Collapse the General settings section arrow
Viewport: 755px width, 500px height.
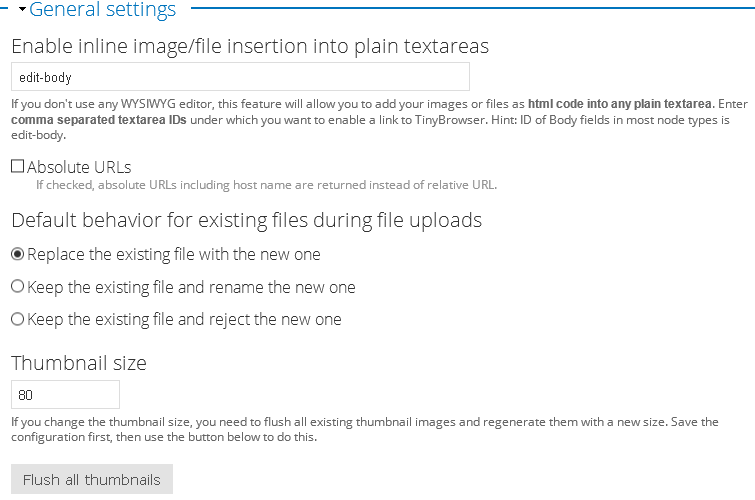(22, 11)
